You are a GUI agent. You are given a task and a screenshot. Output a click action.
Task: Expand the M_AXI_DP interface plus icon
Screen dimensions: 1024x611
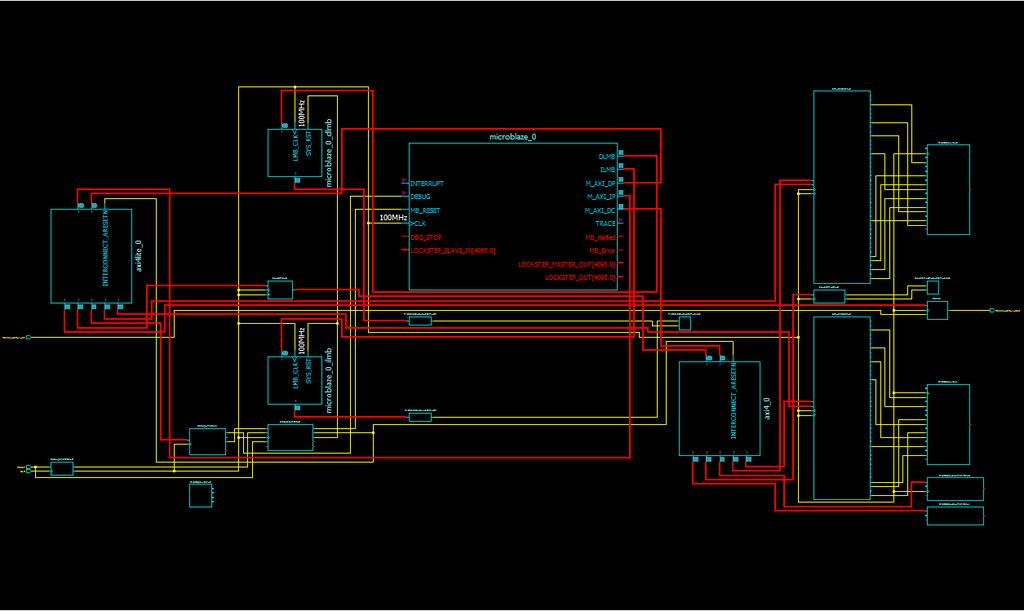click(x=621, y=180)
